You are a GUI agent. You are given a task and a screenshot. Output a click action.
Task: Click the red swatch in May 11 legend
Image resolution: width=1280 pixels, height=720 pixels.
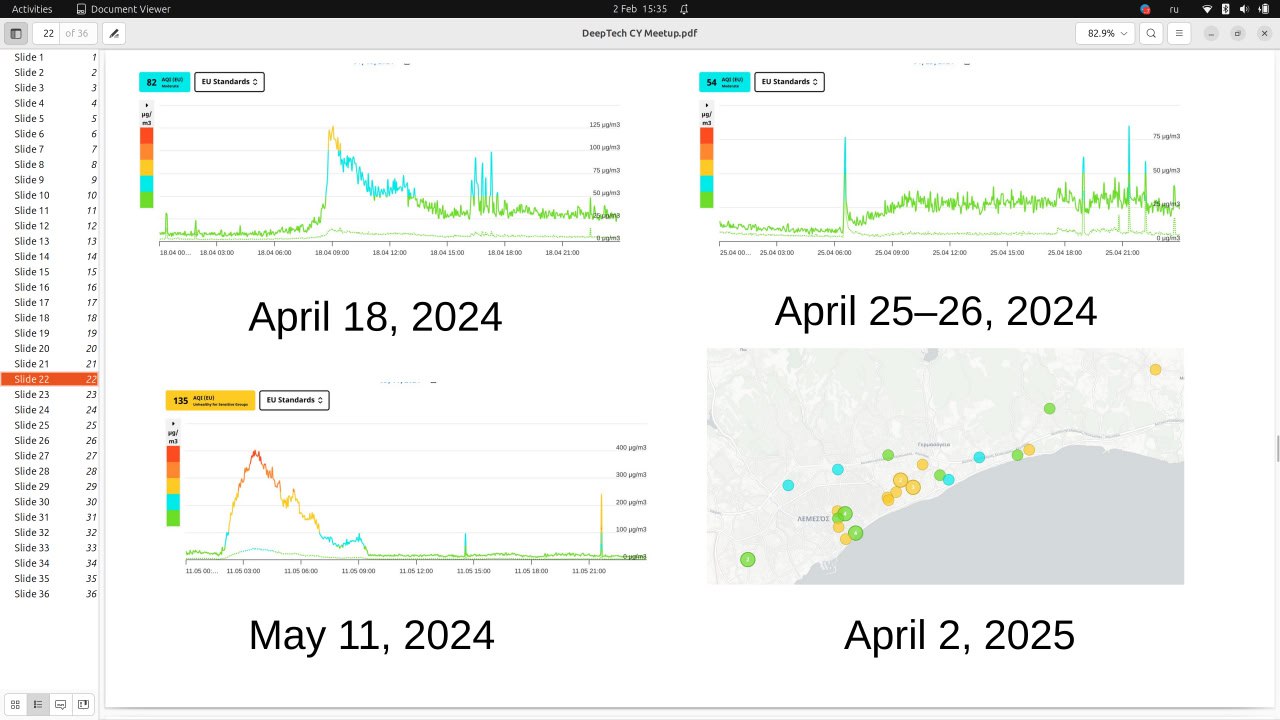(173, 453)
